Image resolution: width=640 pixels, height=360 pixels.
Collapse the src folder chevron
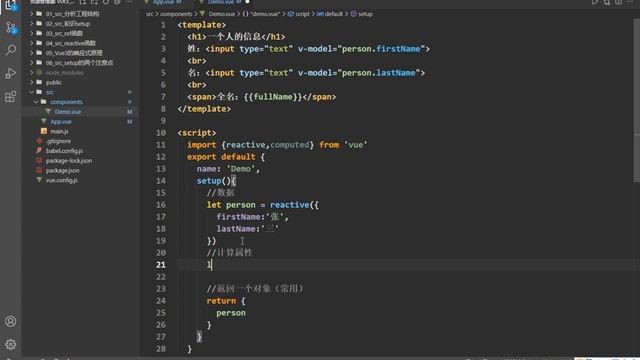click(x=31, y=92)
